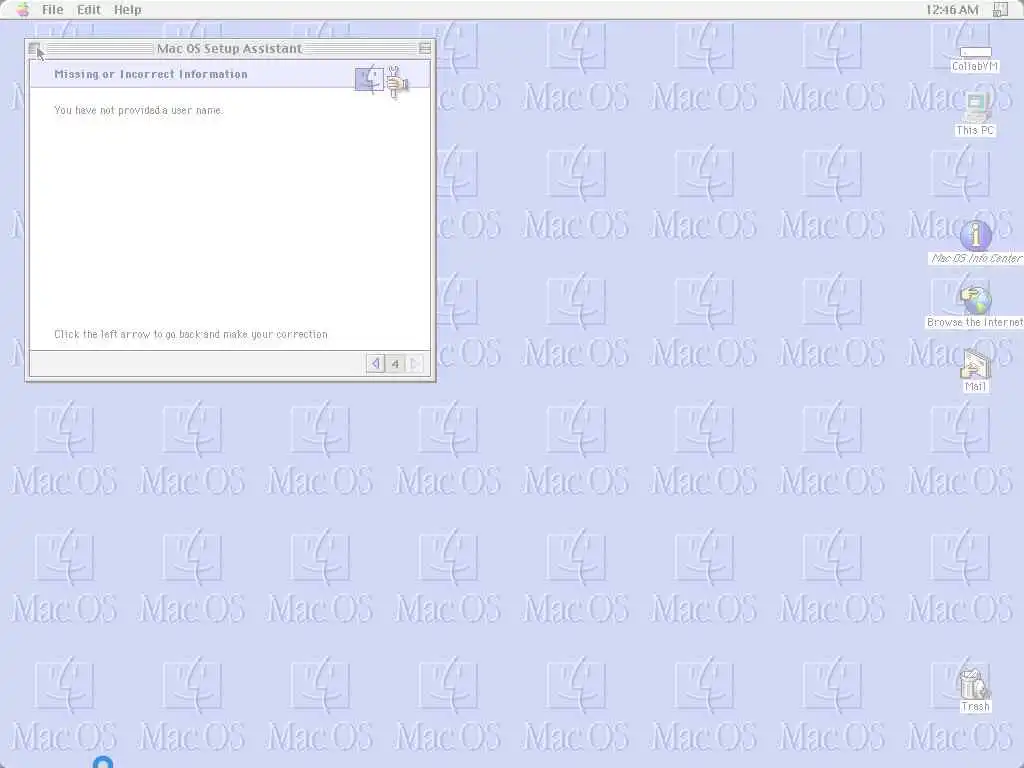
Task: Close the Mac OS Setup Assistant window
Action: [x=34, y=48]
